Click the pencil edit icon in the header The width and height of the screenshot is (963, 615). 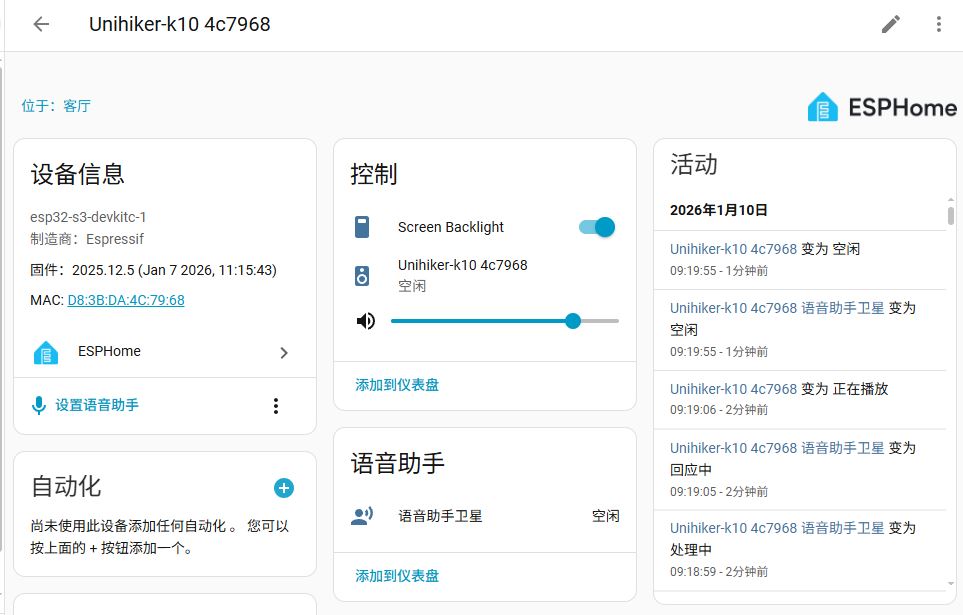[890, 24]
